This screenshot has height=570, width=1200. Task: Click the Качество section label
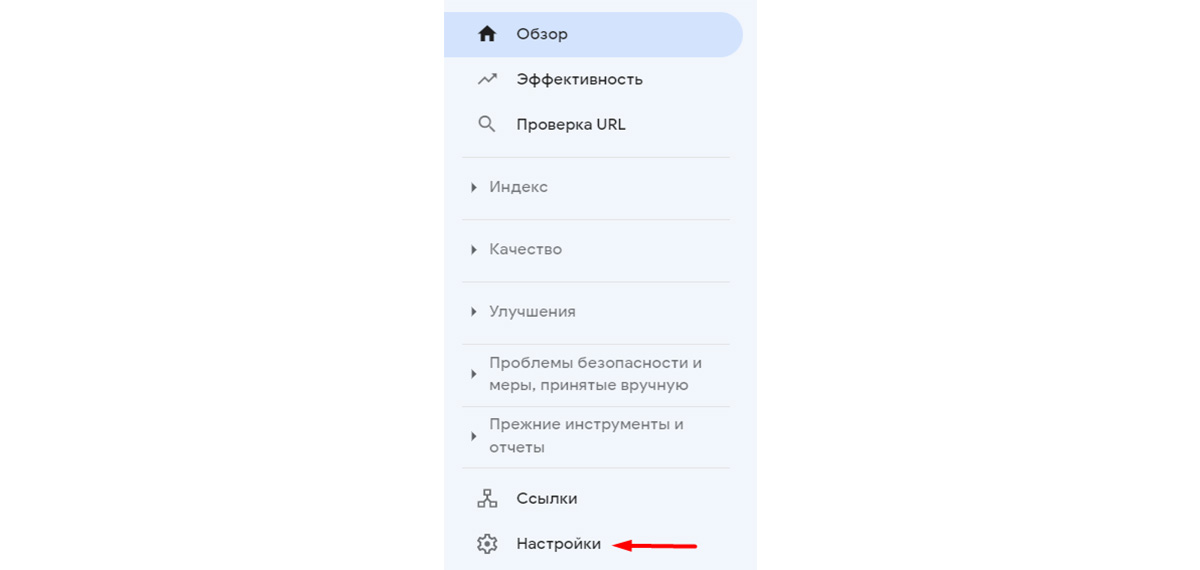coord(525,249)
